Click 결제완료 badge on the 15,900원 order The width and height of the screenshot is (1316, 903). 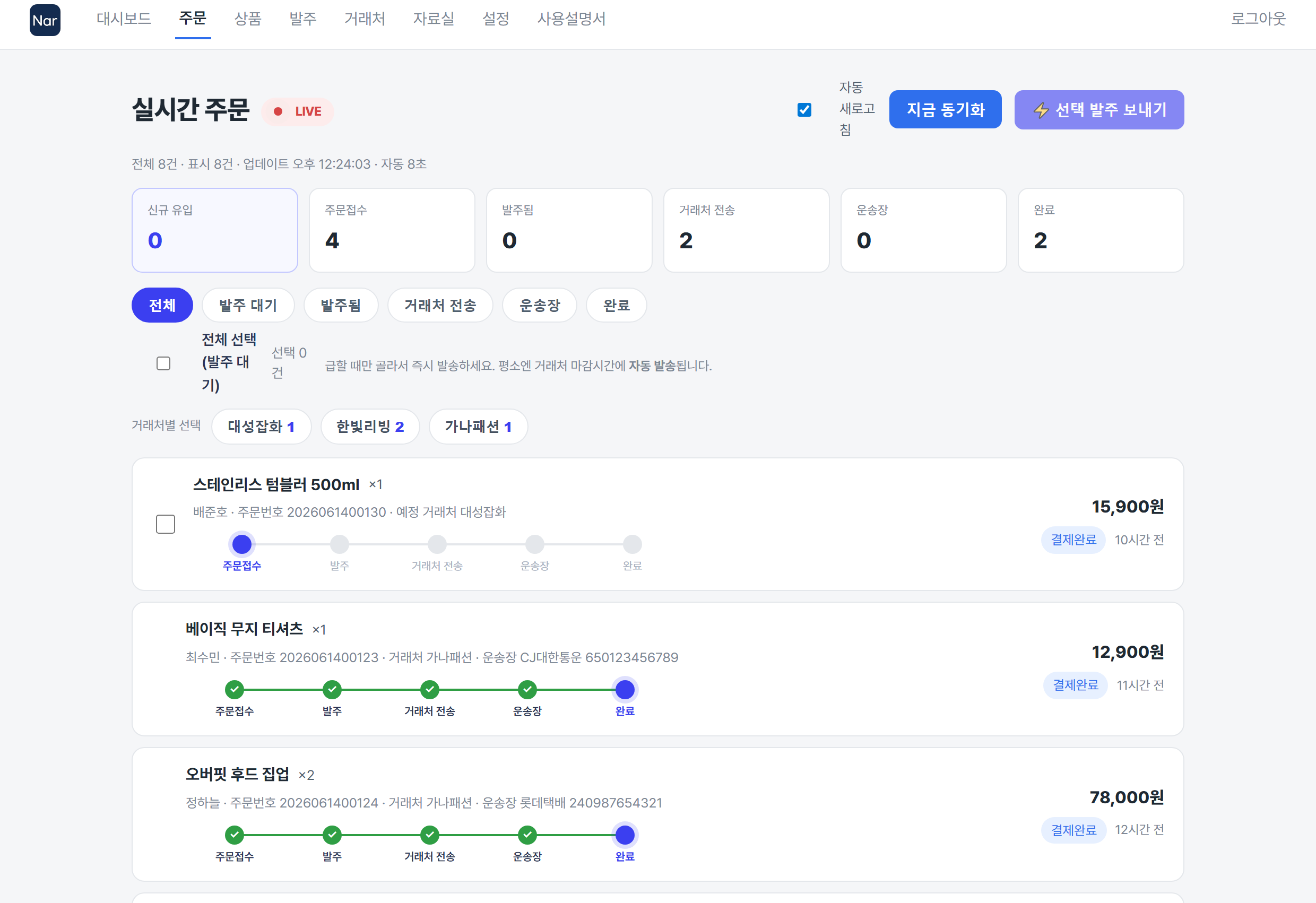(x=1073, y=540)
